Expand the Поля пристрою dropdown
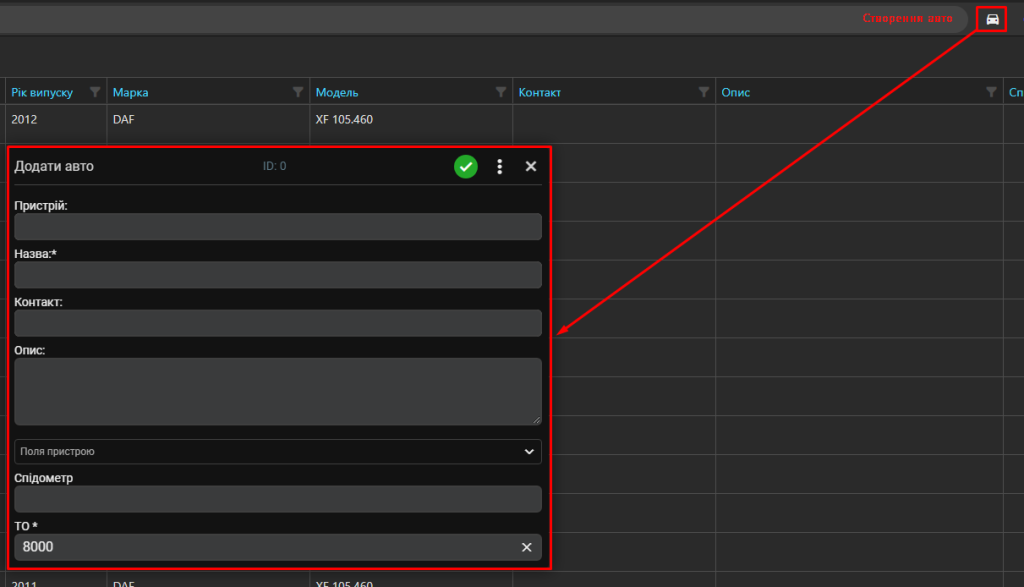 [x=278, y=451]
